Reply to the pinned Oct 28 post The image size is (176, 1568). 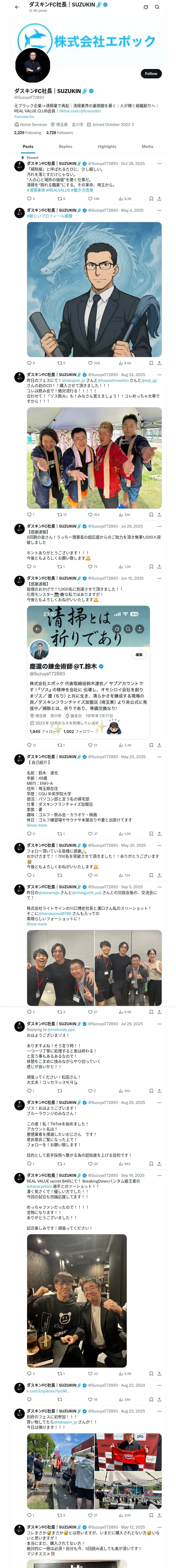[29, 198]
